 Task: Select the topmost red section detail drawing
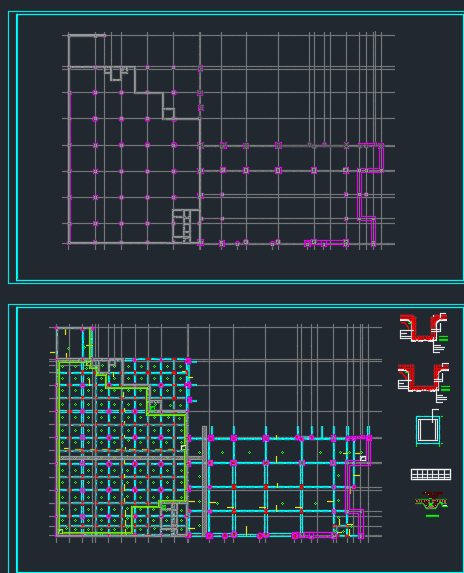(423, 333)
